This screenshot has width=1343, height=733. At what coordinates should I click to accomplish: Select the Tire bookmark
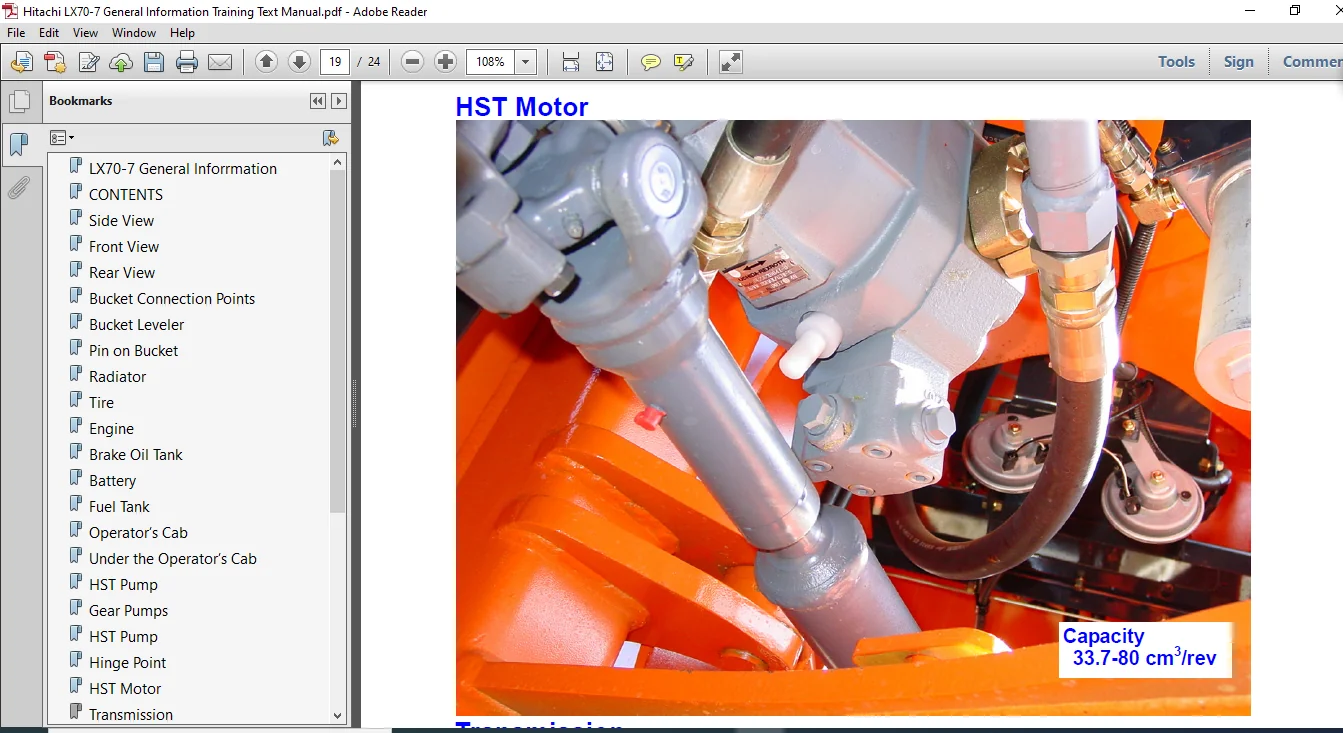tap(102, 402)
